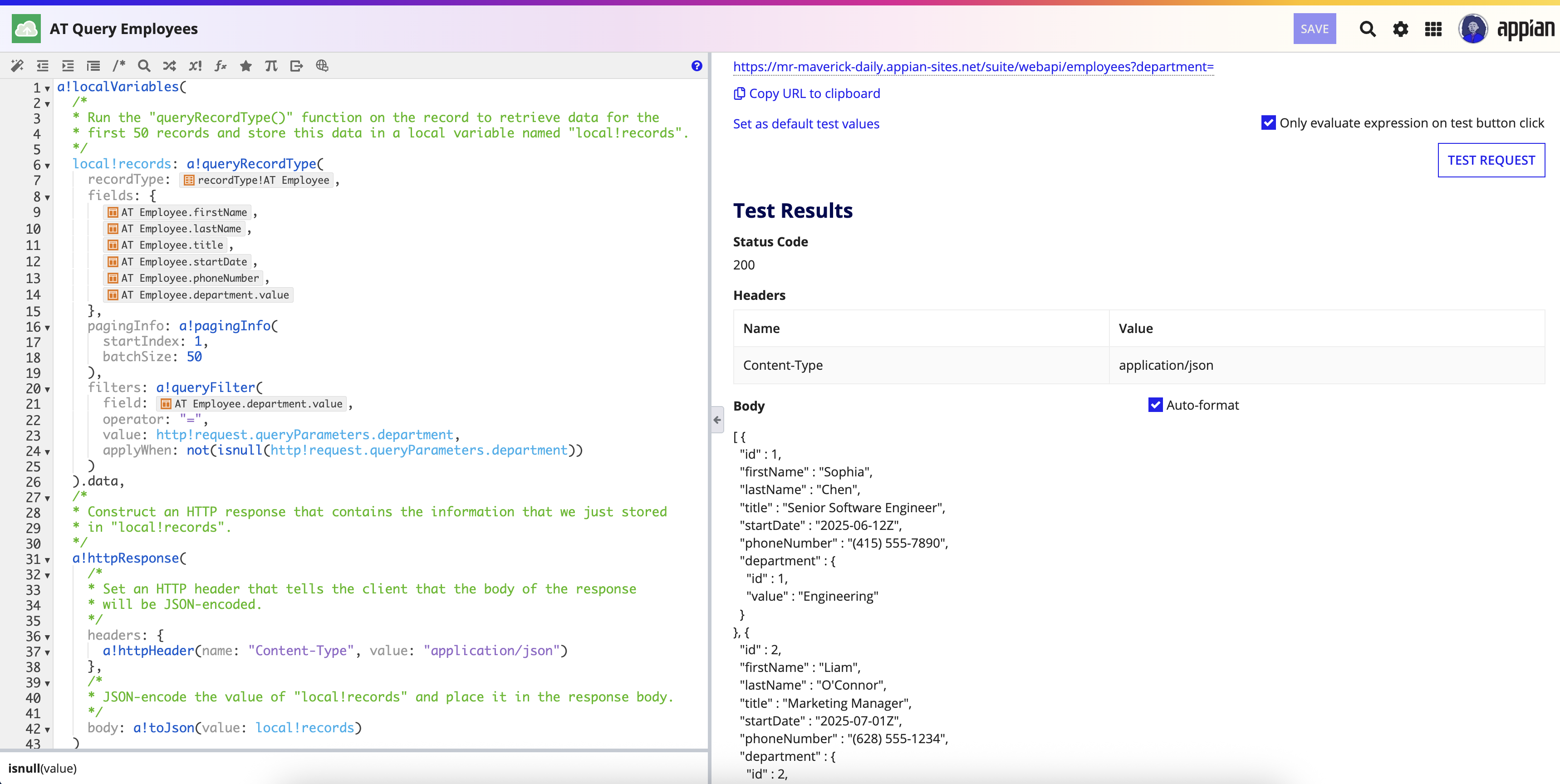The height and width of the screenshot is (784, 1560).
Task: Click the Content-Type header name cell
Action: pos(921,365)
